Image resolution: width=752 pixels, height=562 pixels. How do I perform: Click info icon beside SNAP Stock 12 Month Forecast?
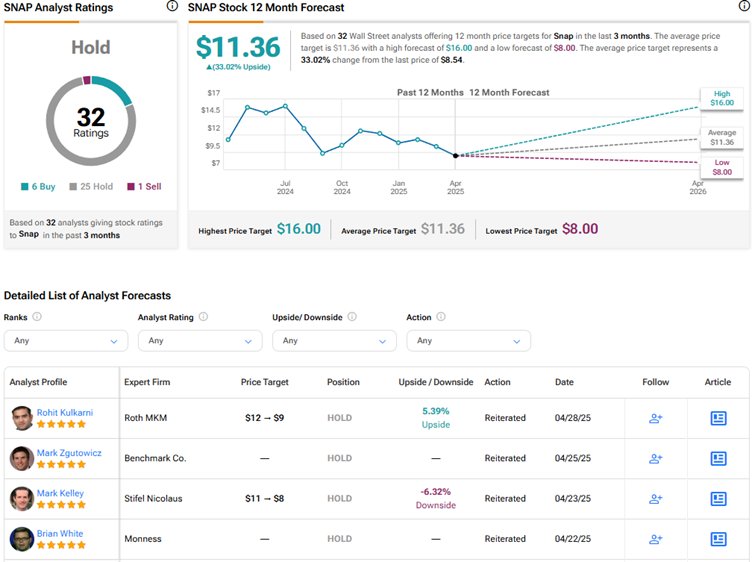tap(744, 6)
